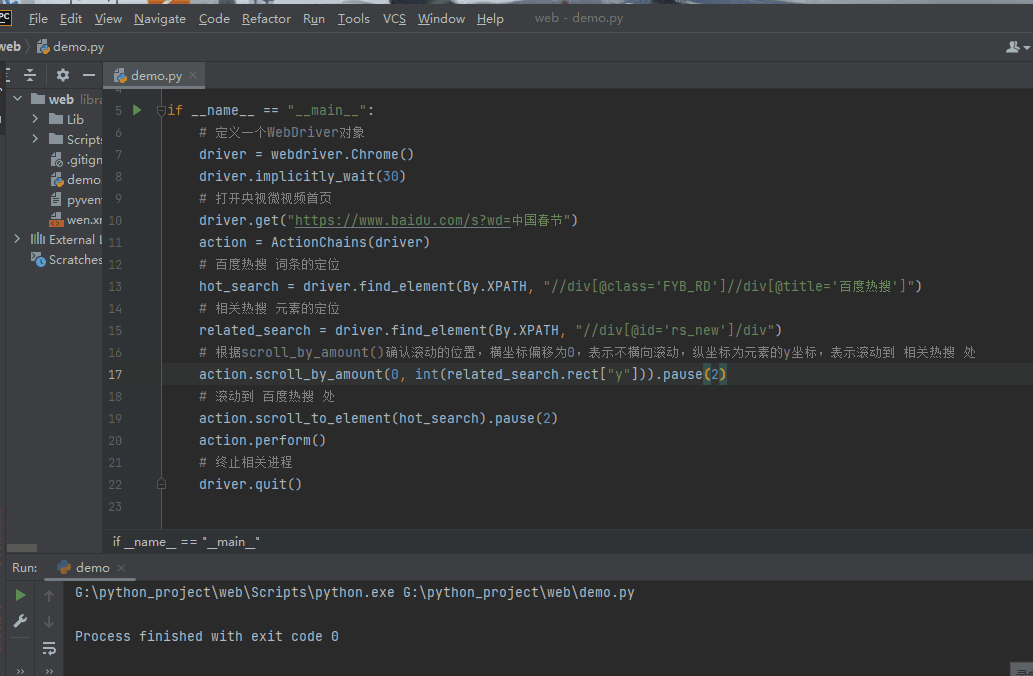Collapse the web project root folder
This screenshot has height=676, width=1033.
click(x=18, y=99)
